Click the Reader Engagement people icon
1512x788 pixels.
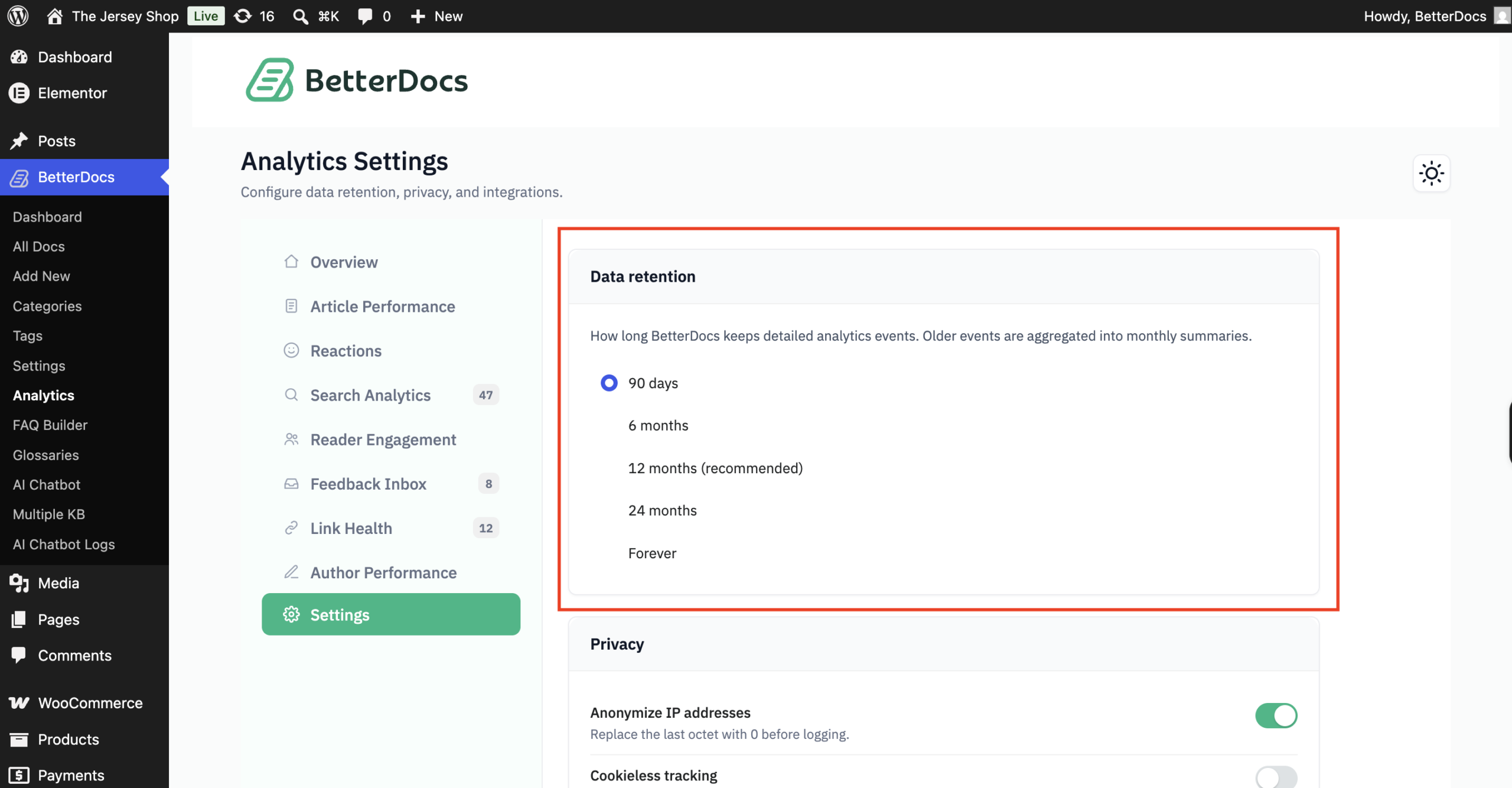[291, 439]
